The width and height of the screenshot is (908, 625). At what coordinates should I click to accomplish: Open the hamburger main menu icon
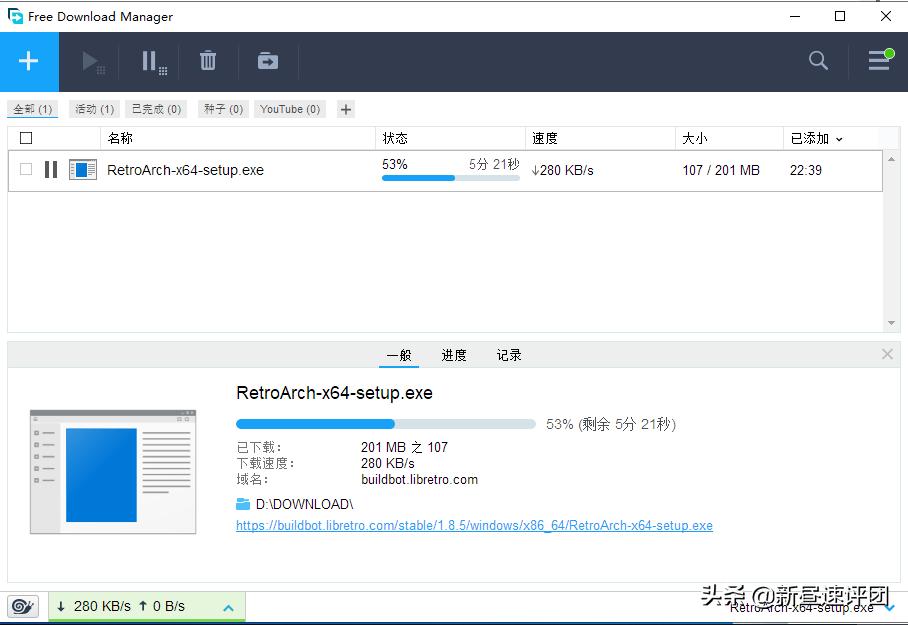877,61
